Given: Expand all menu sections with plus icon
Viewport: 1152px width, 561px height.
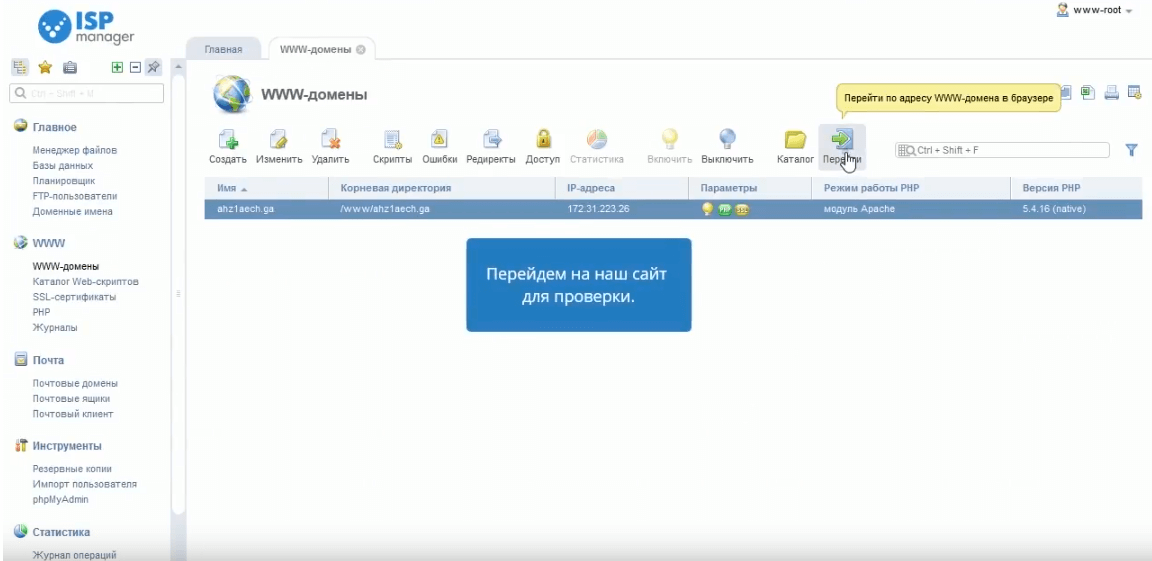Looking at the screenshot, I should point(118,67).
